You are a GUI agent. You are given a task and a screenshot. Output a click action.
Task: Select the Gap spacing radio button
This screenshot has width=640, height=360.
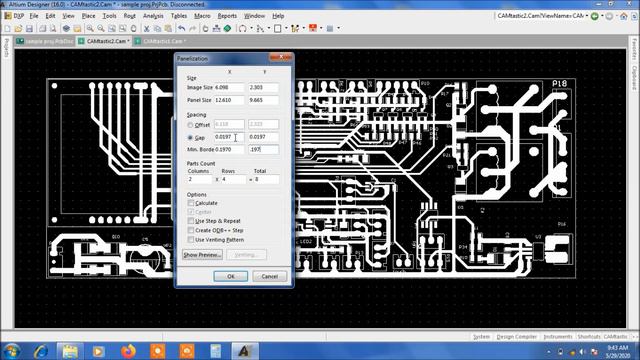190,138
